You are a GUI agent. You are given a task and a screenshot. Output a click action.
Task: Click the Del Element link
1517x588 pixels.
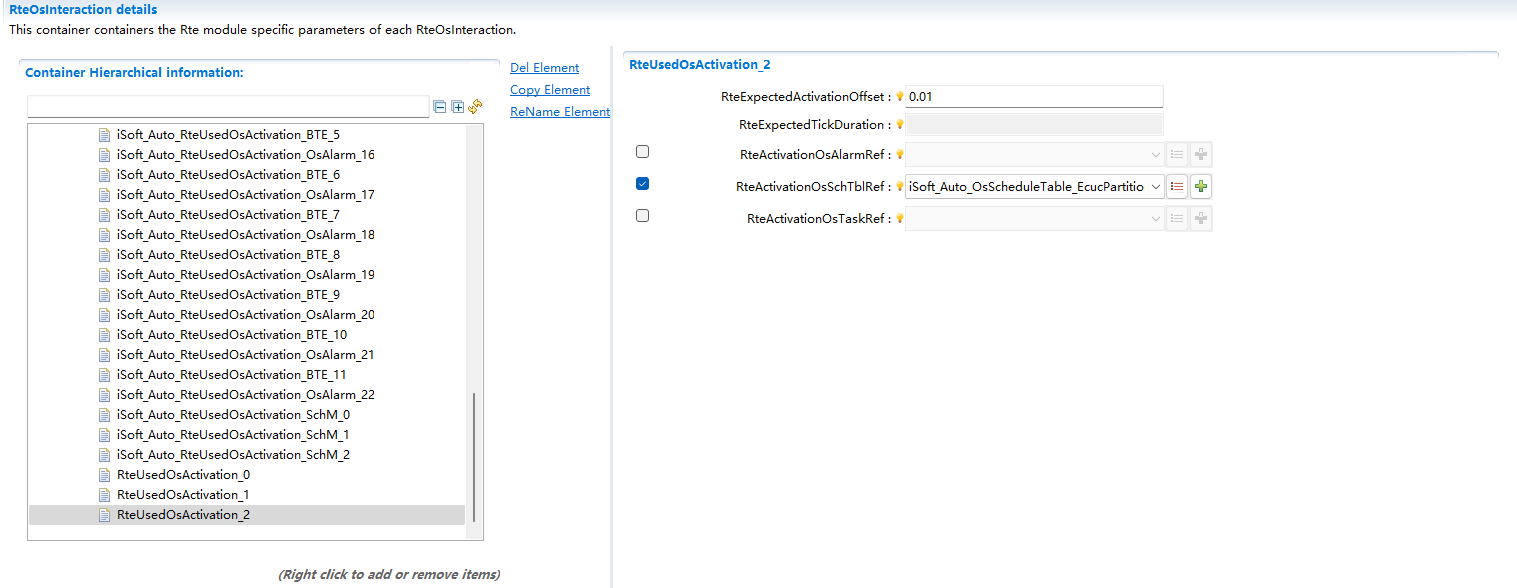544,68
